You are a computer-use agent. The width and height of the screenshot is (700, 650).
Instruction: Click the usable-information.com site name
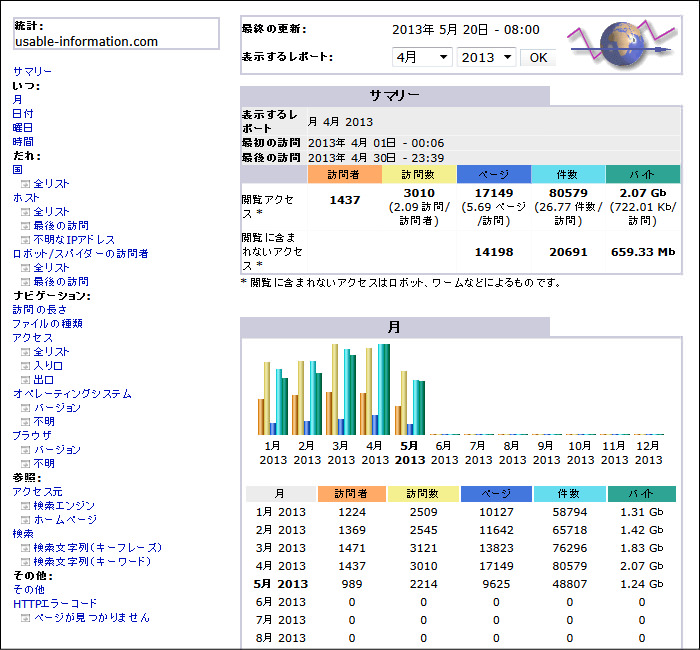pos(87,42)
